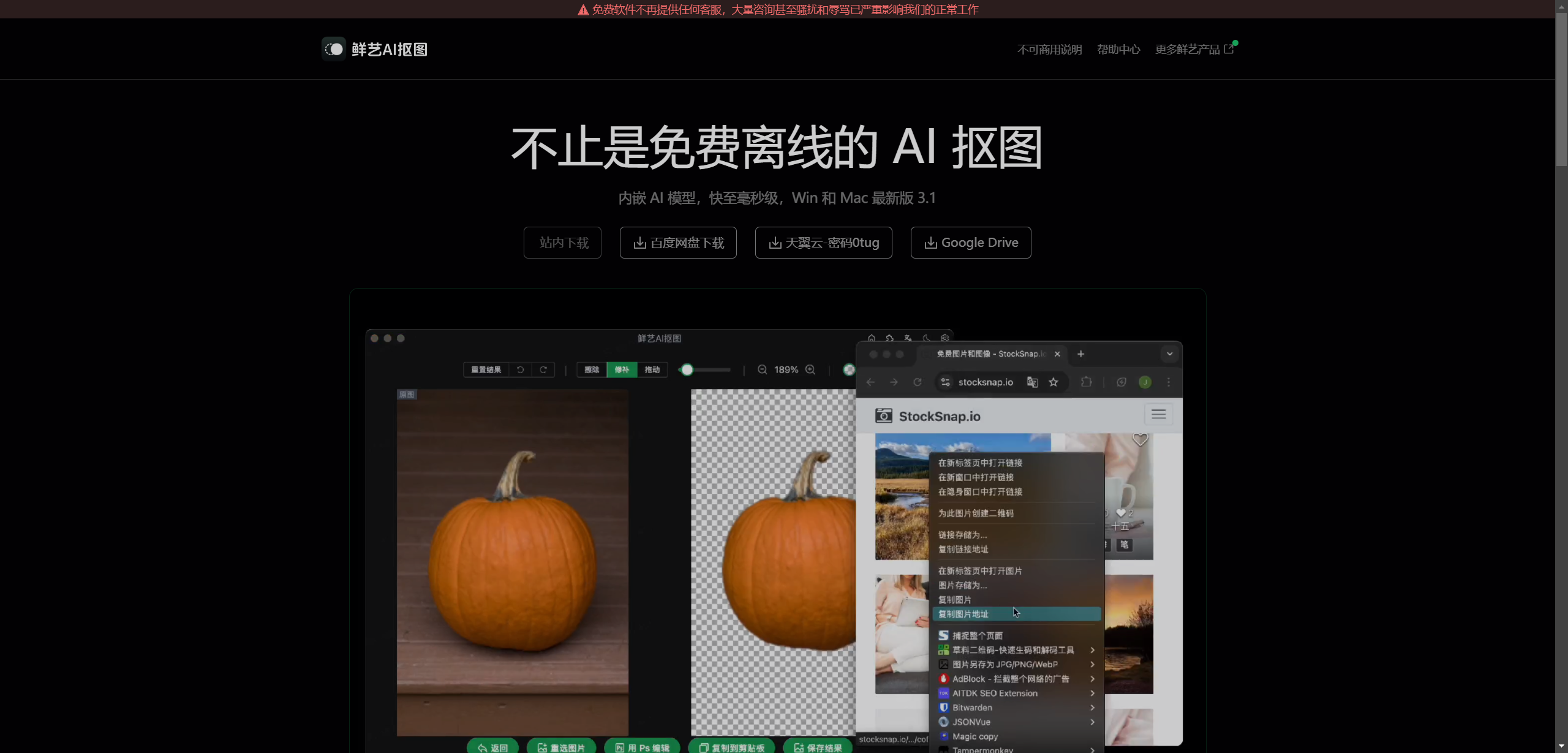
Task: Expand the Bitwarden submenu arrow
Action: pyautogui.click(x=1092, y=708)
